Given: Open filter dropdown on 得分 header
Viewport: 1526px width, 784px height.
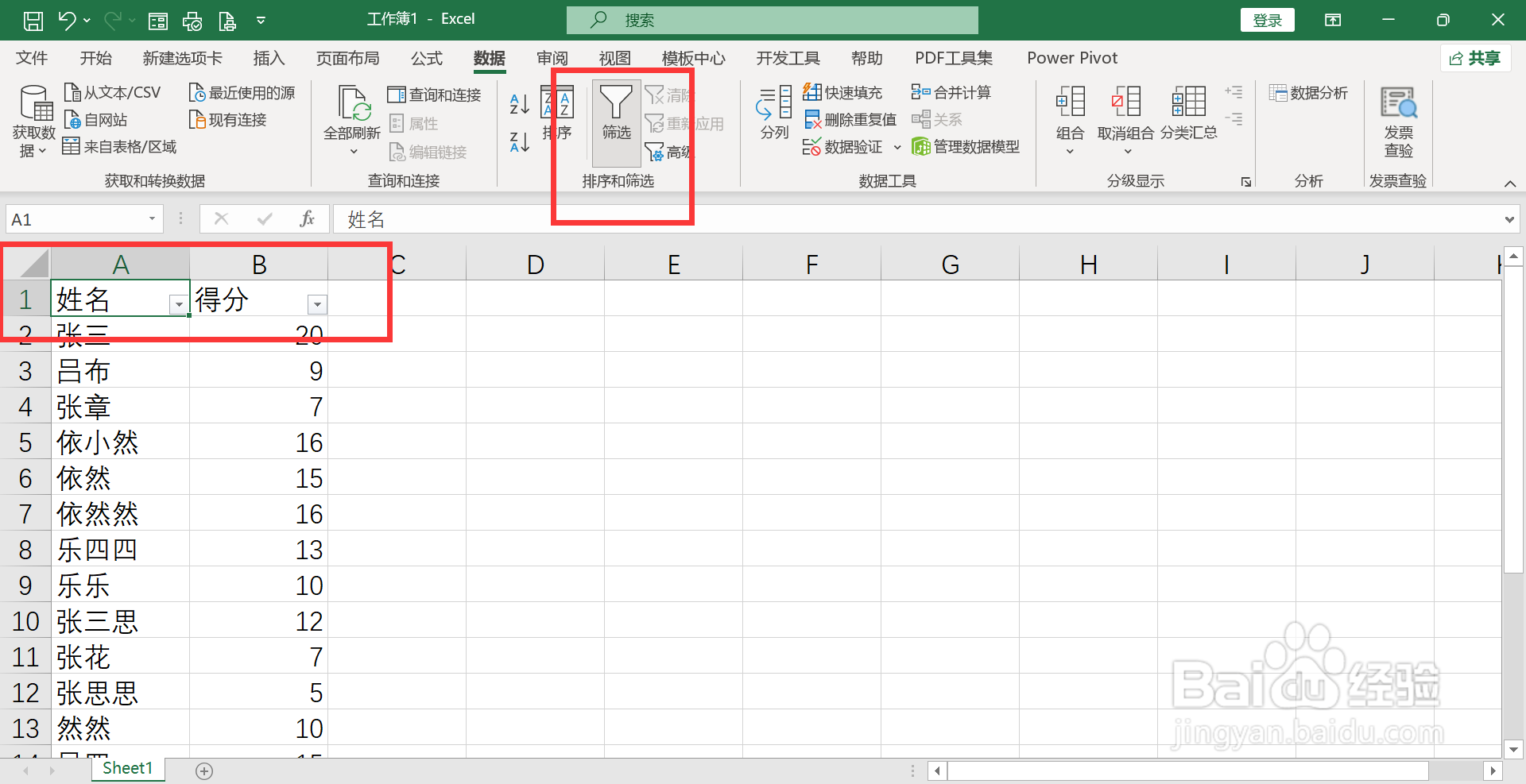Looking at the screenshot, I should 317,304.
